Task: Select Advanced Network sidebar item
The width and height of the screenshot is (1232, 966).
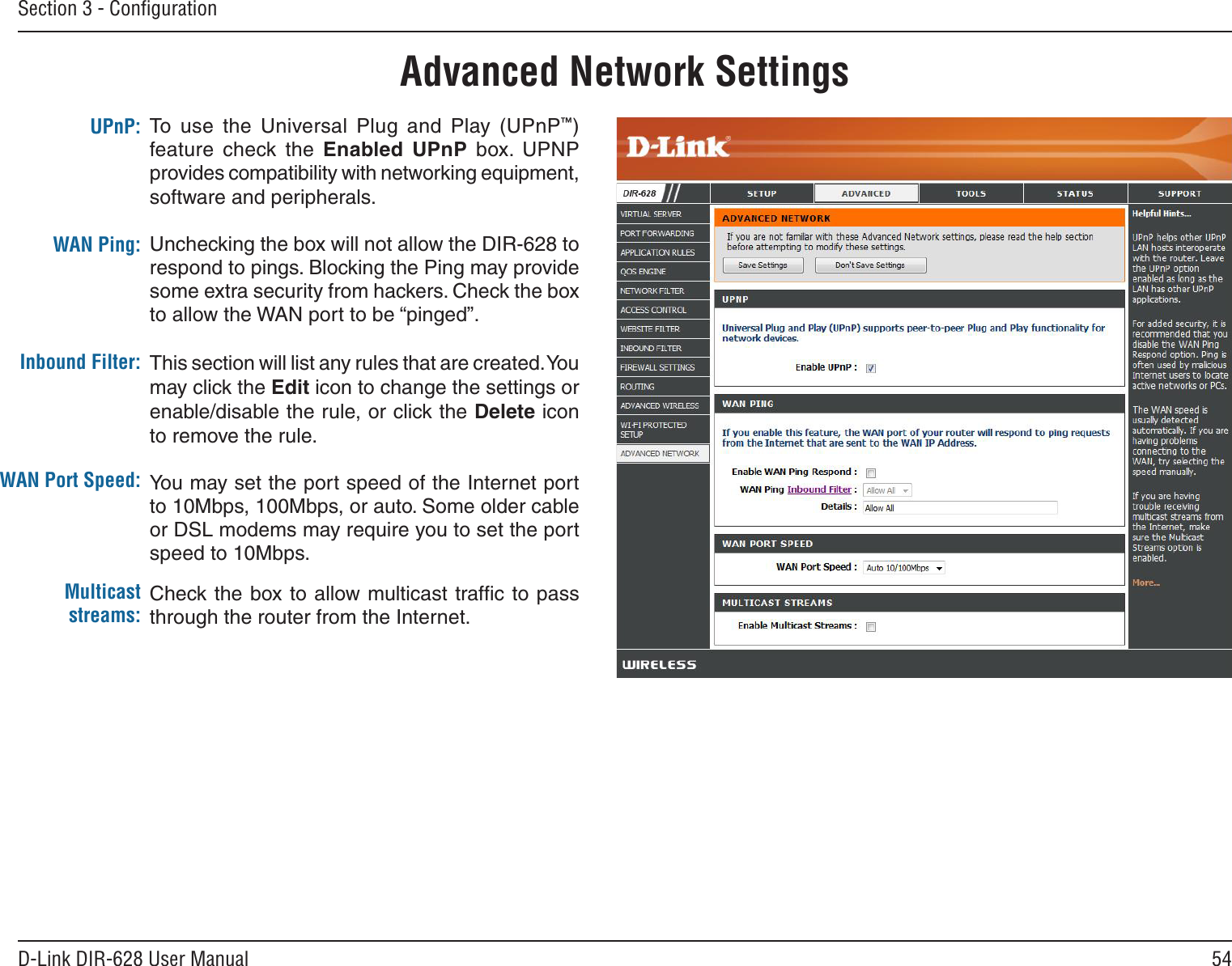Action: pos(663,454)
